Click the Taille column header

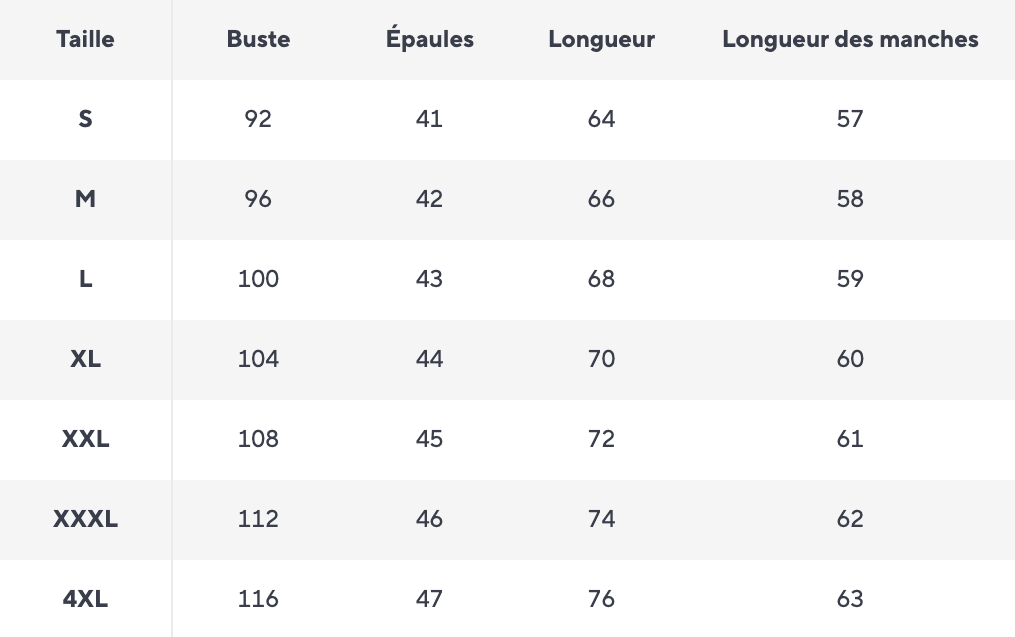[x=85, y=40]
